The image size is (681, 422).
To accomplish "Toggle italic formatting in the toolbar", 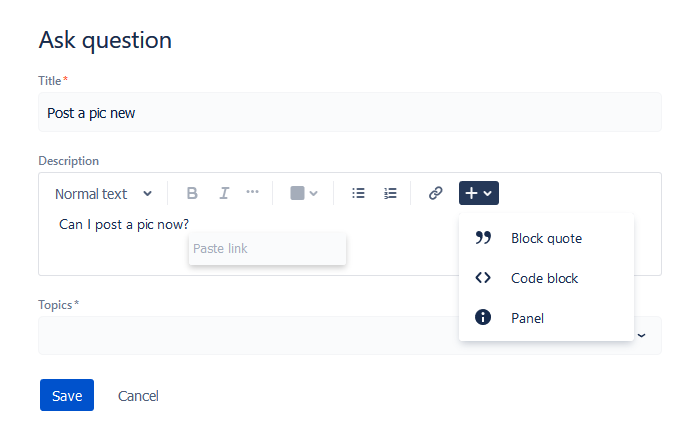I will click(x=224, y=193).
